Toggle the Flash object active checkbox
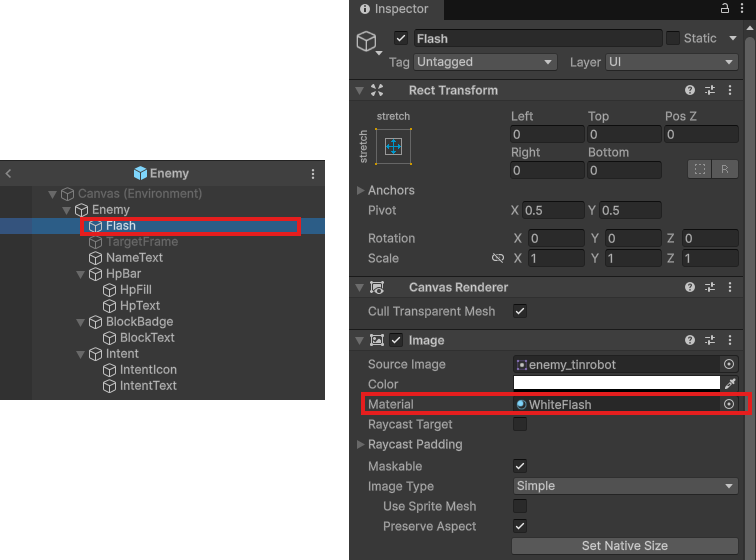756x560 pixels. pos(401,38)
